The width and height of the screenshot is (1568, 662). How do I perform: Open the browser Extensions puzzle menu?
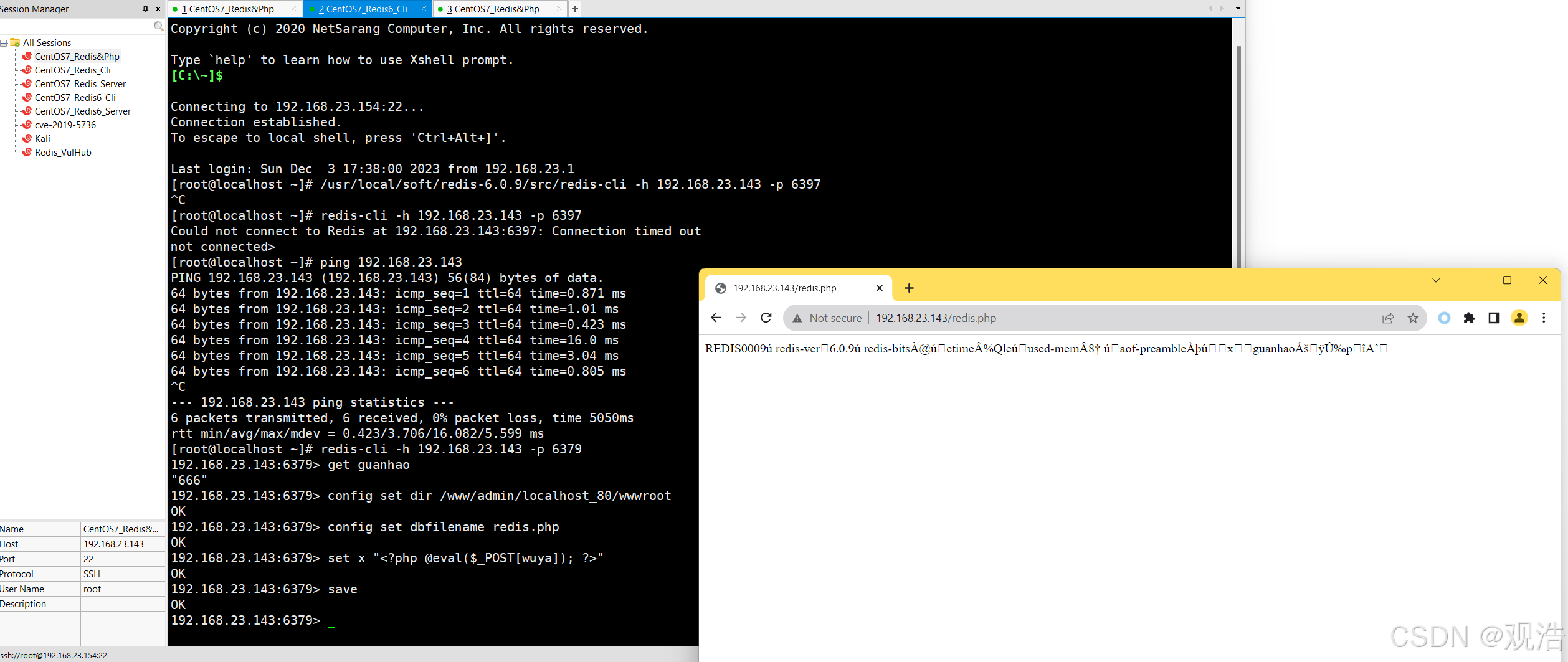pyautogui.click(x=1469, y=318)
